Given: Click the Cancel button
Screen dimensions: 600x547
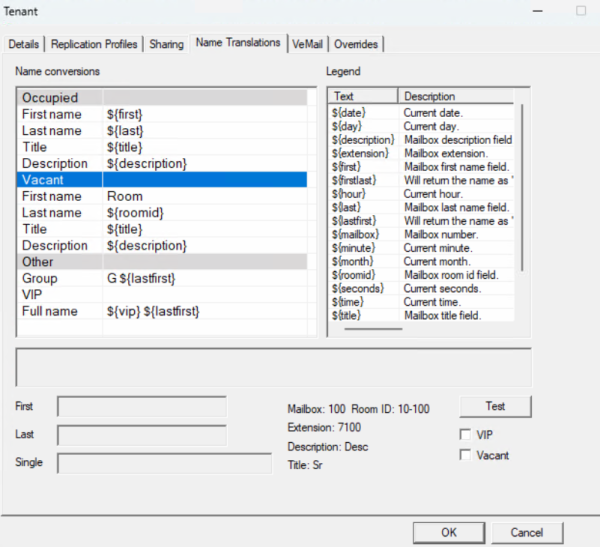Looking at the screenshot, I should point(527,532).
